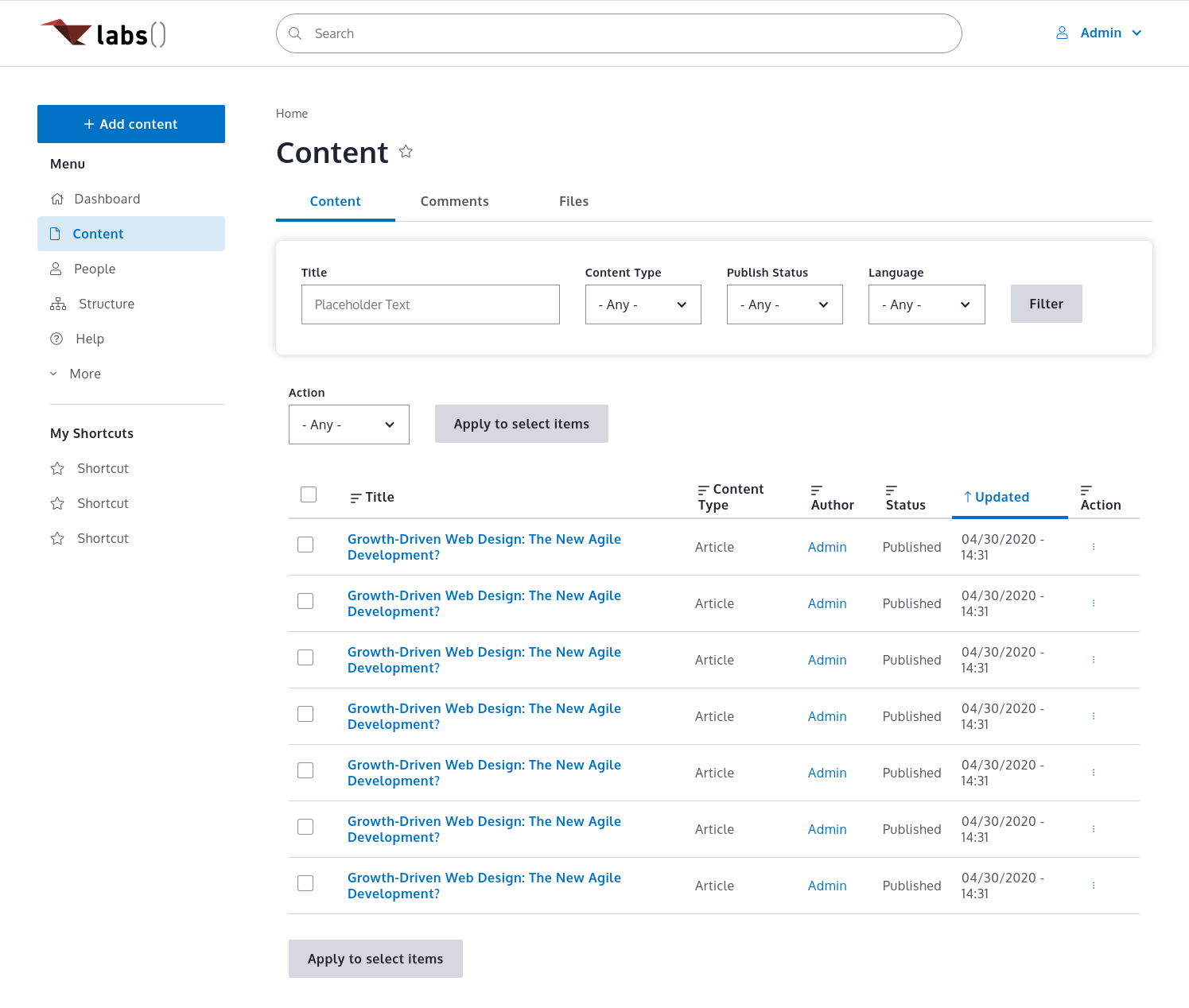Check the first article row checkbox
The height and width of the screenshot is (1008, 1189).
[305, 545]
